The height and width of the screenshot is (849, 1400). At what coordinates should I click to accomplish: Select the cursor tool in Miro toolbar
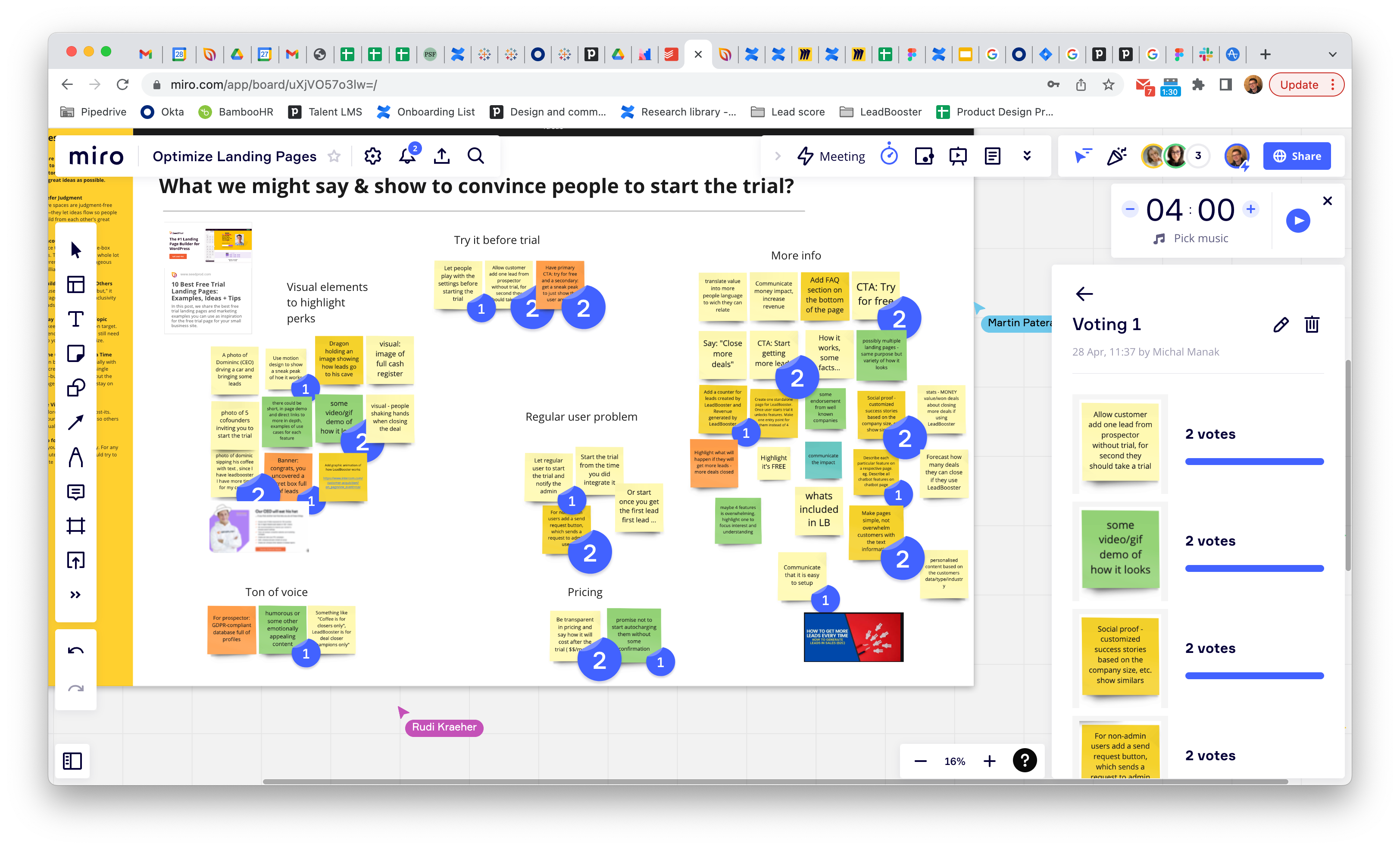(75, 250)
